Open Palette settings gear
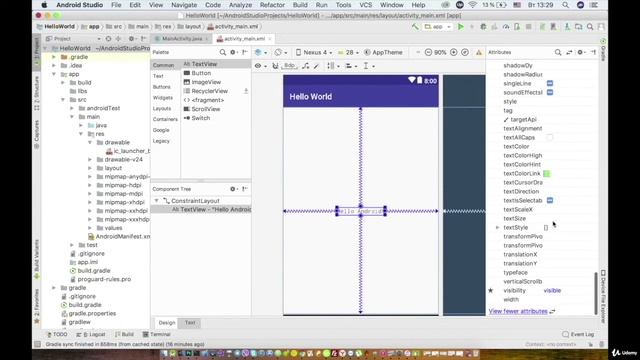This screenshot has height=360, width=640. pos(233,52)
